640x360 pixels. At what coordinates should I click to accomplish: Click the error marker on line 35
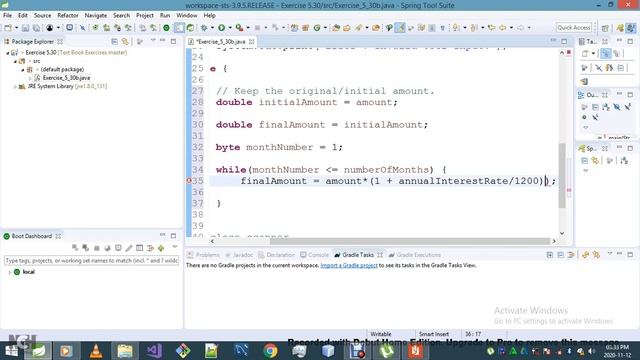(x=189, y=181)
